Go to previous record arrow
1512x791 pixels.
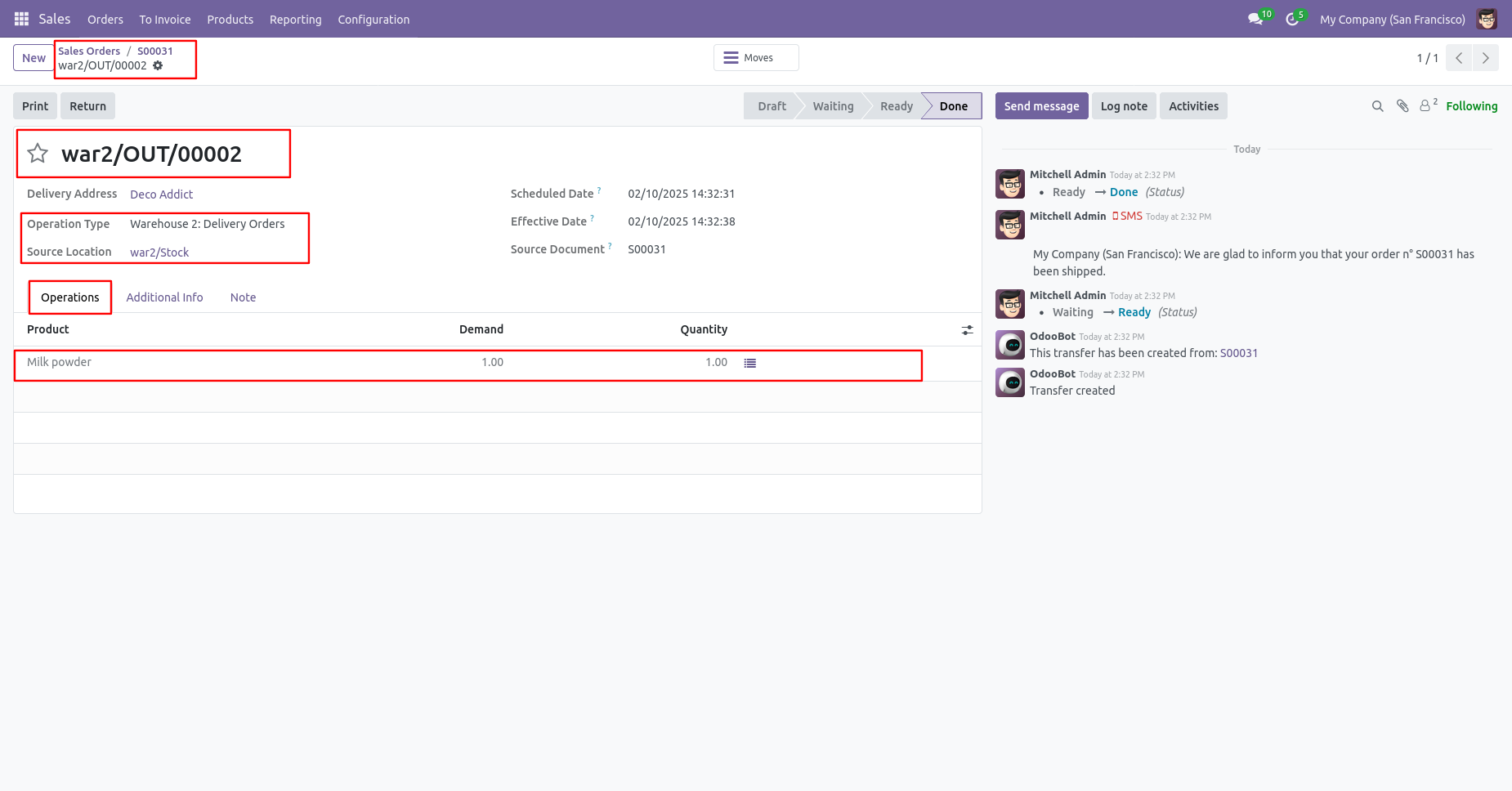pyautogui.click(x=1459, y=58)
